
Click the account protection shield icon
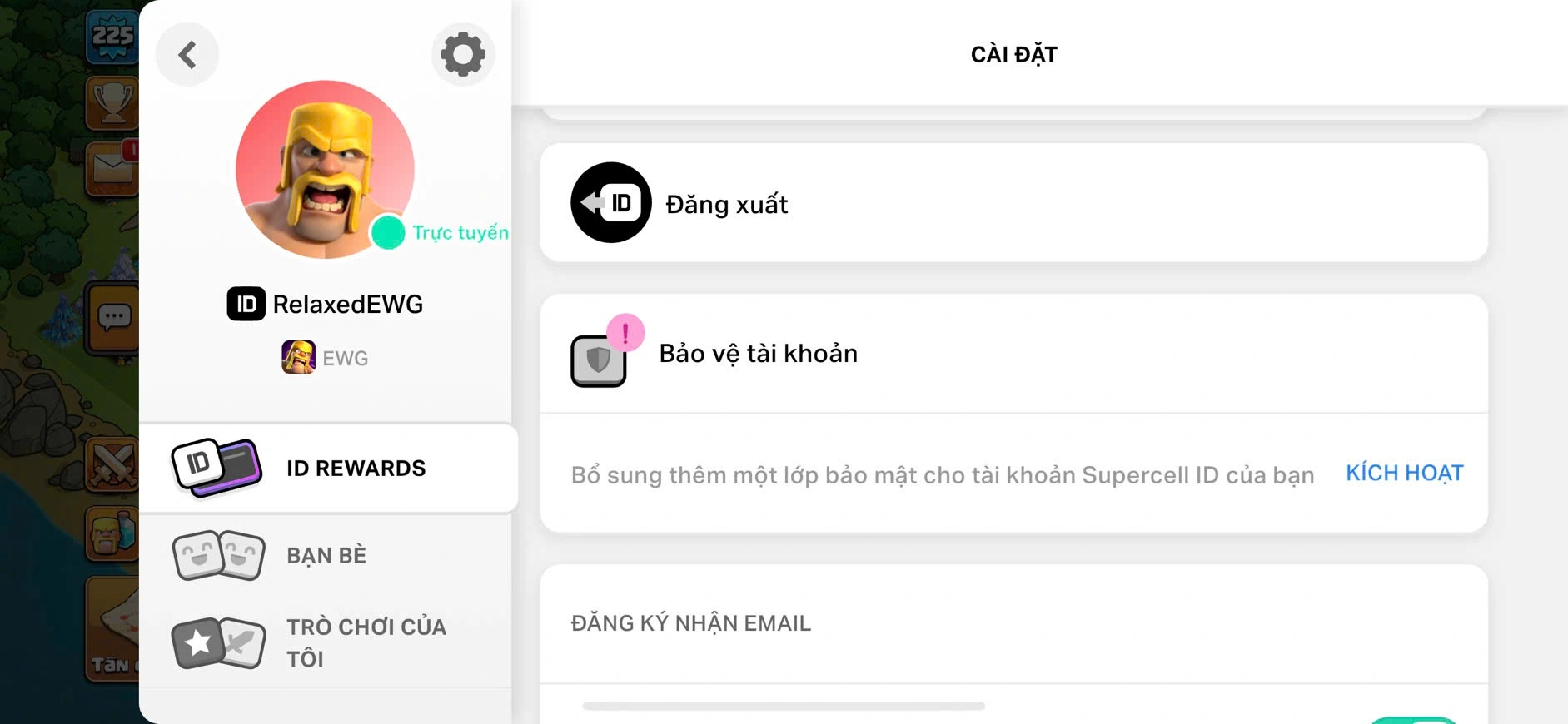pos(599,360)
